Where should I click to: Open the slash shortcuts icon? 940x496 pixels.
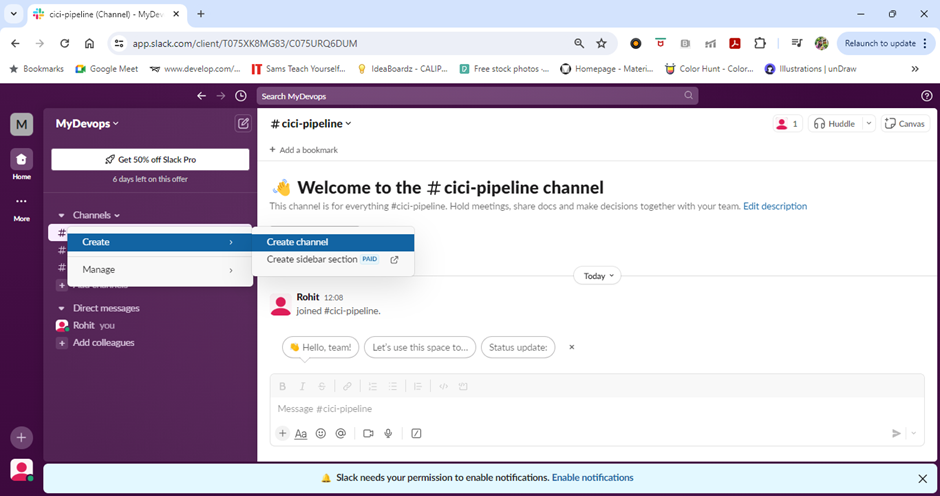point(416,433)
